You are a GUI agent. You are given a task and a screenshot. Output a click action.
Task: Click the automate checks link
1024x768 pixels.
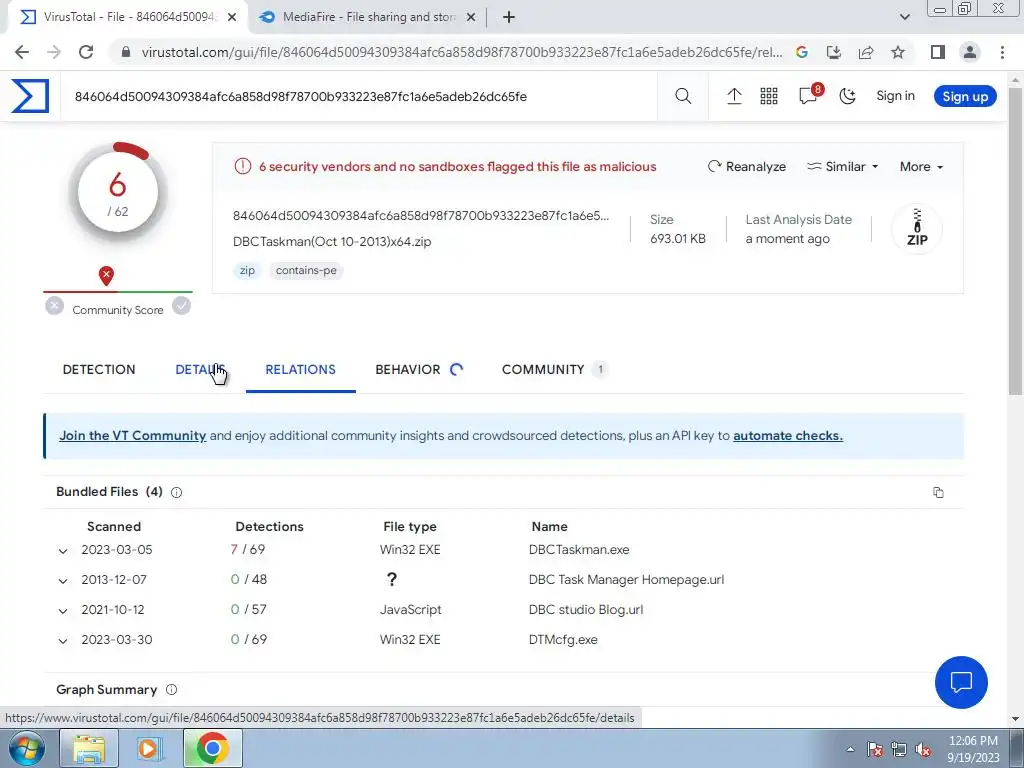tap(788, 436)
